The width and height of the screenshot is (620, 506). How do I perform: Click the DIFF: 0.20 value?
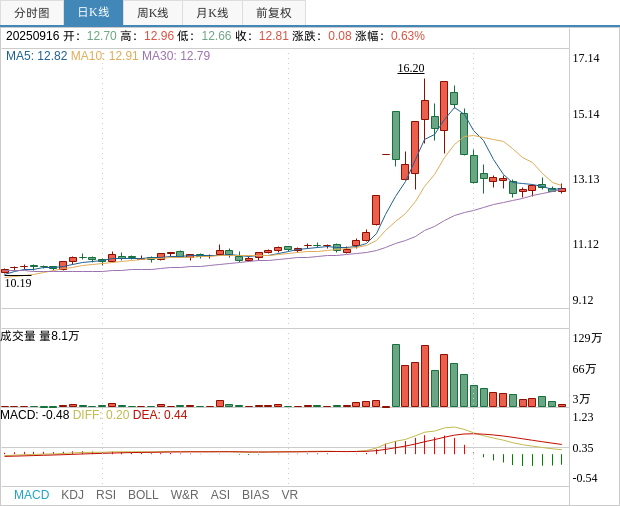[101, 415]
